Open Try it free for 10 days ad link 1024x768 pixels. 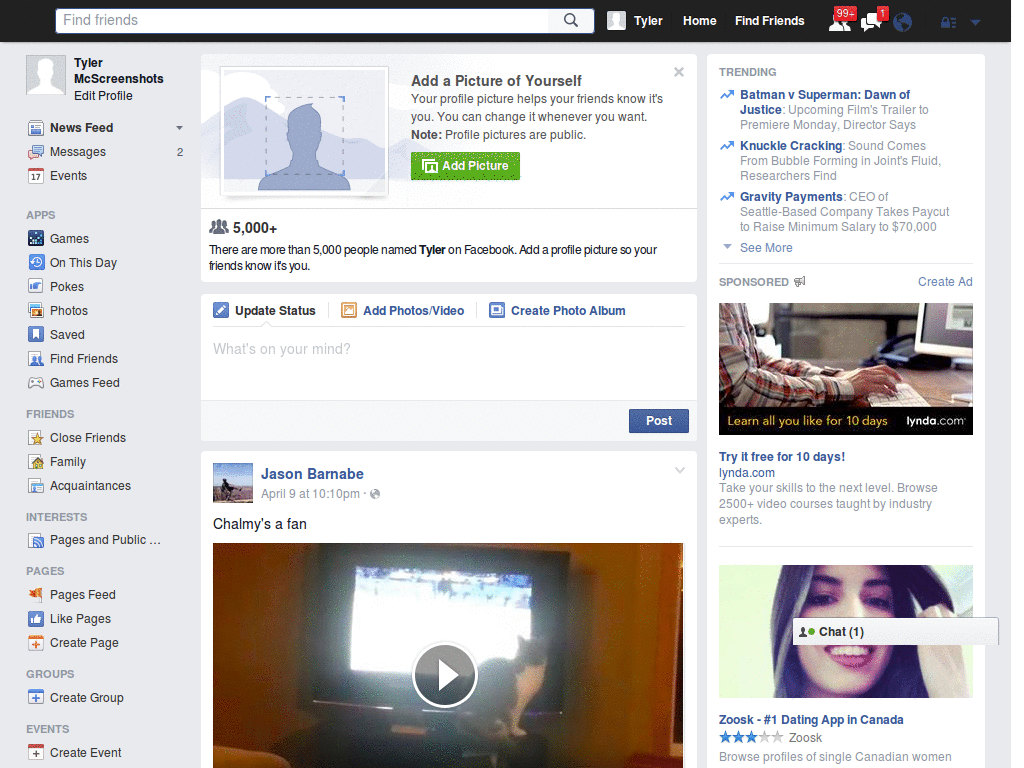tap(782, 457)
